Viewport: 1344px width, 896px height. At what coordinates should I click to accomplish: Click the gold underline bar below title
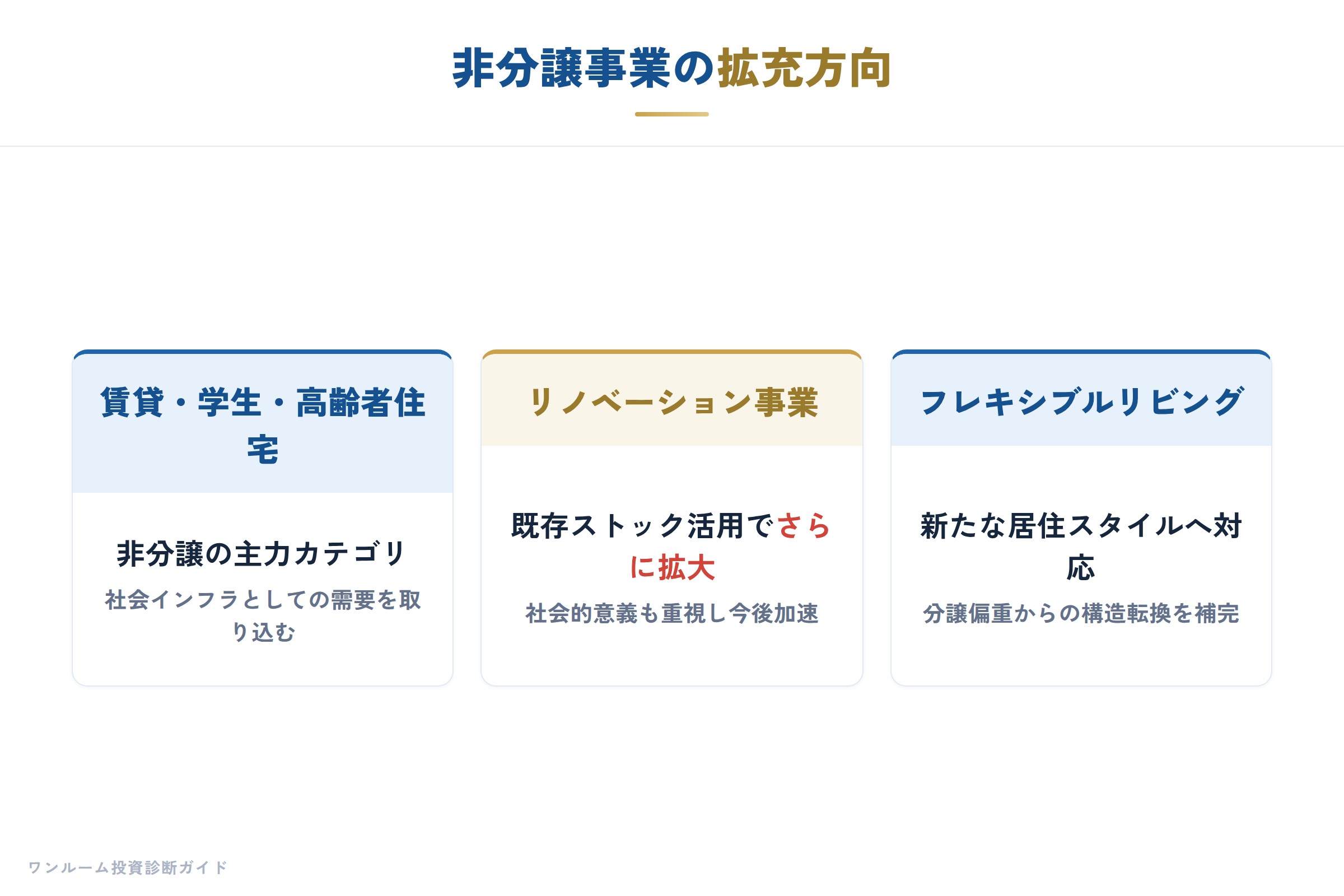(672, 114)
